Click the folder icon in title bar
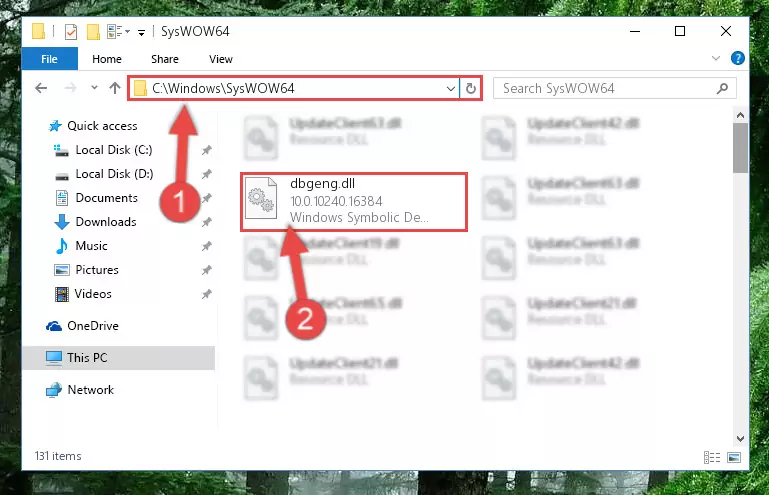Viewport: 769px width, 495px height. 38,31
